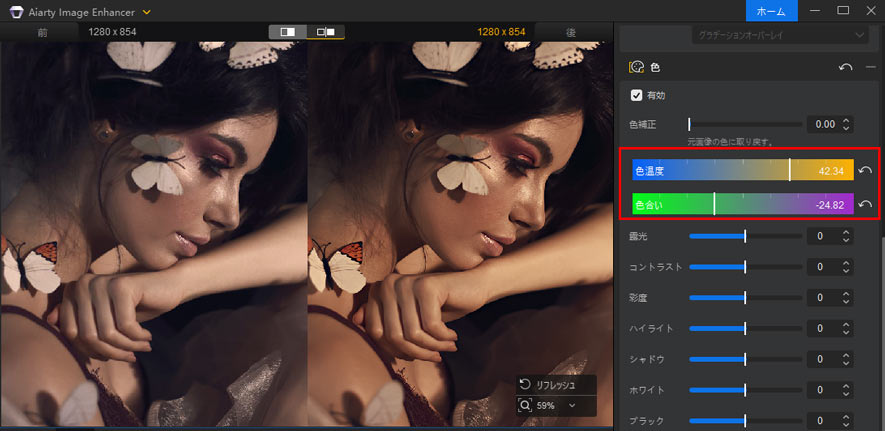Reset 色合い with its undo arrow
Viewport: 885px width, 431px height.
tap(865, 204)
